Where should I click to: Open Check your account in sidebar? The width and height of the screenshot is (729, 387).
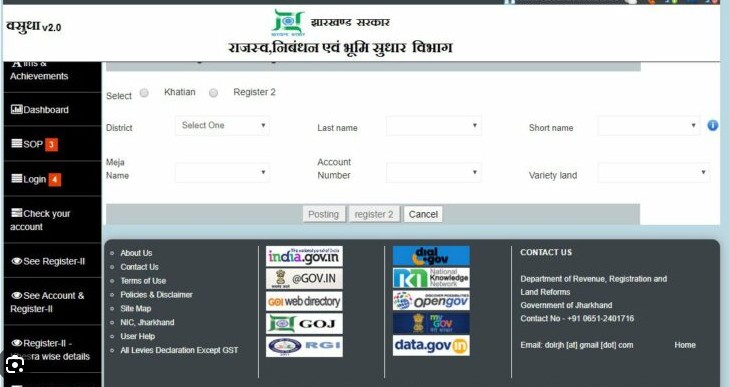pos(52,220)
